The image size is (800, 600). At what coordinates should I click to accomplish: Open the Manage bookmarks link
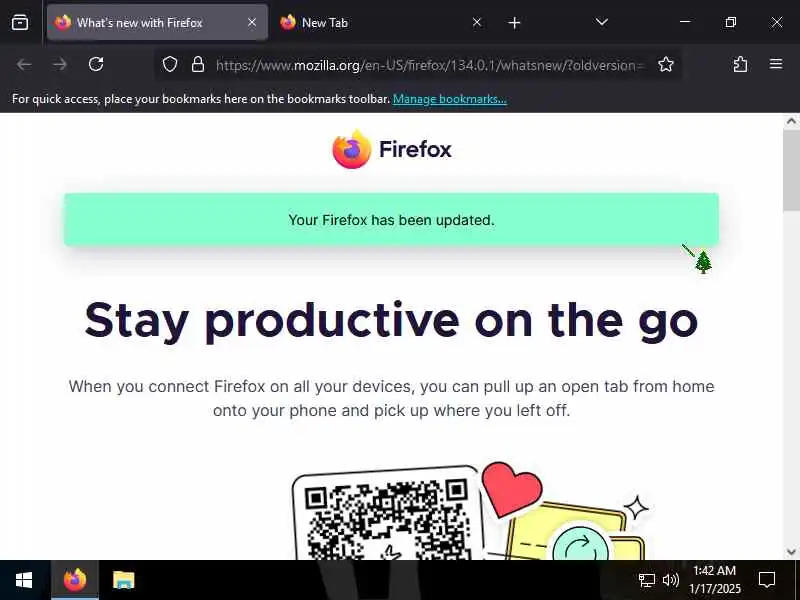click(x=449, y=99)
